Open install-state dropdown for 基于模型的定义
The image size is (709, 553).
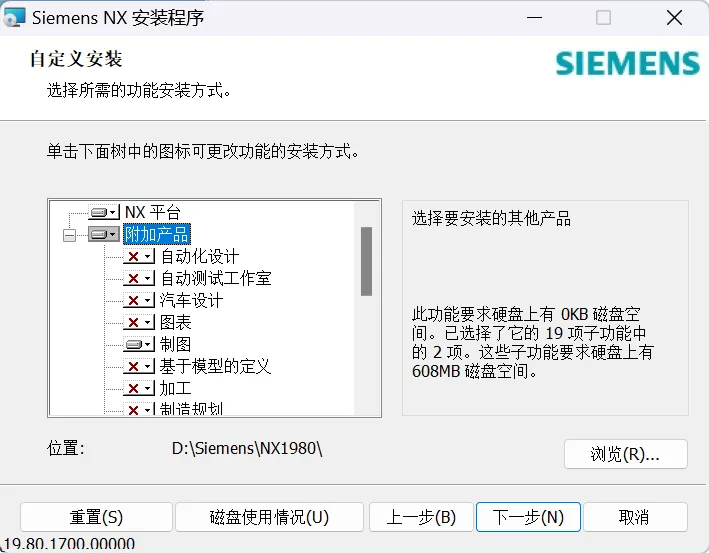point(139,366)
